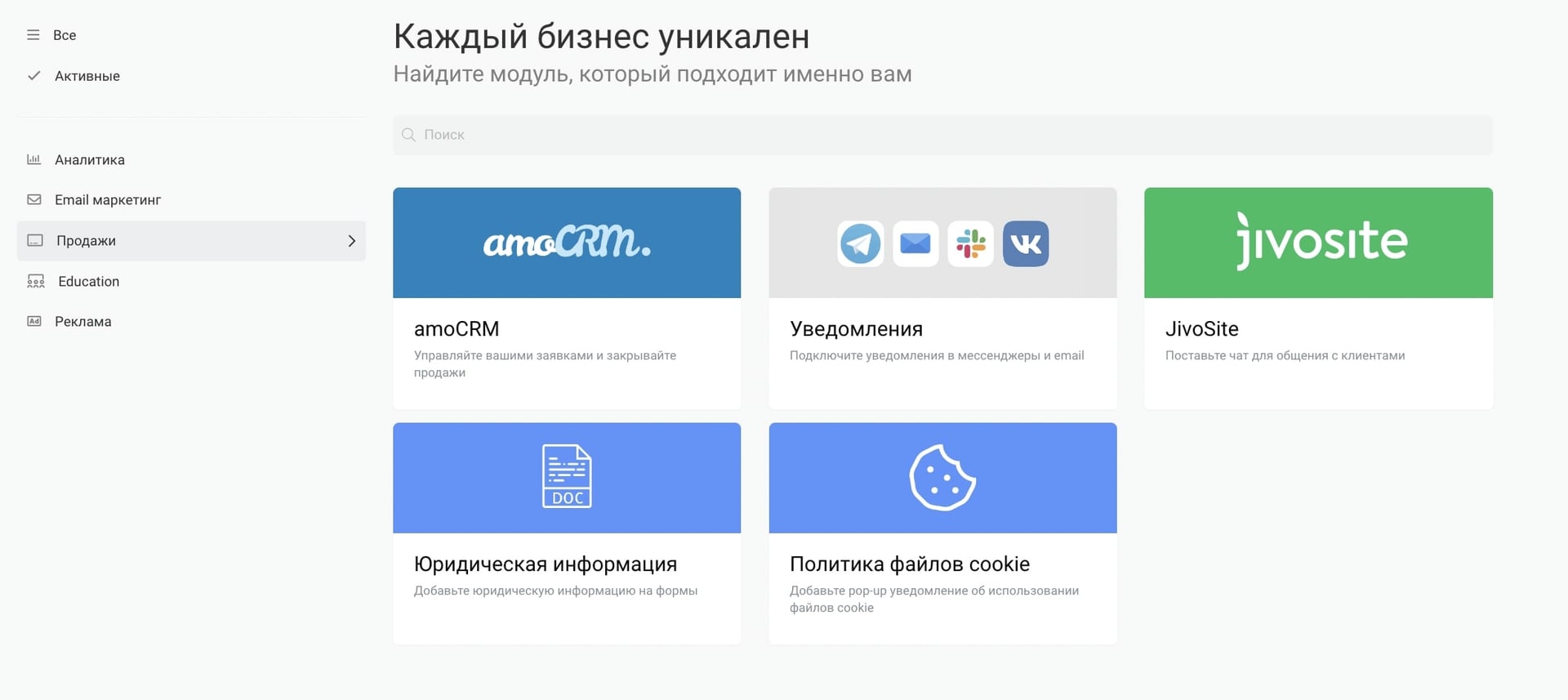Click the subheading Найдите модуль text
This screenshot has width=1568, height=700.
(653, 74)
